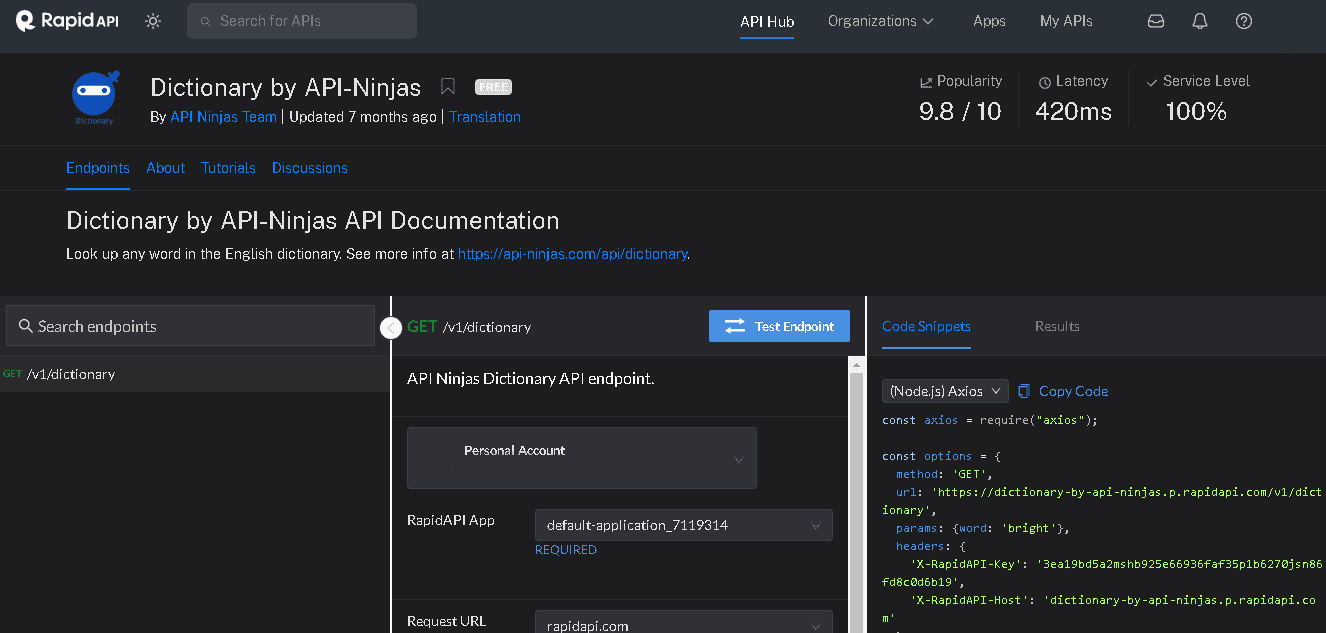The width and height of the screenshot is (1326, 633).
Task: Switch to the Code Snippets tab
Action: [926, 326]
